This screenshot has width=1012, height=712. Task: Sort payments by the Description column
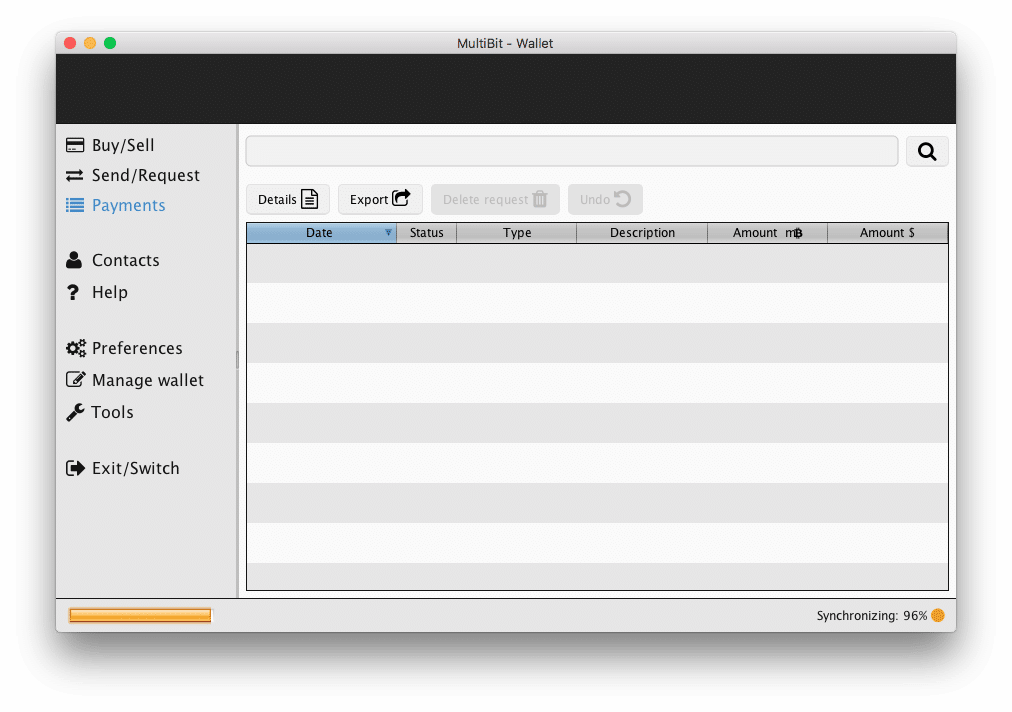coord(642,233)
